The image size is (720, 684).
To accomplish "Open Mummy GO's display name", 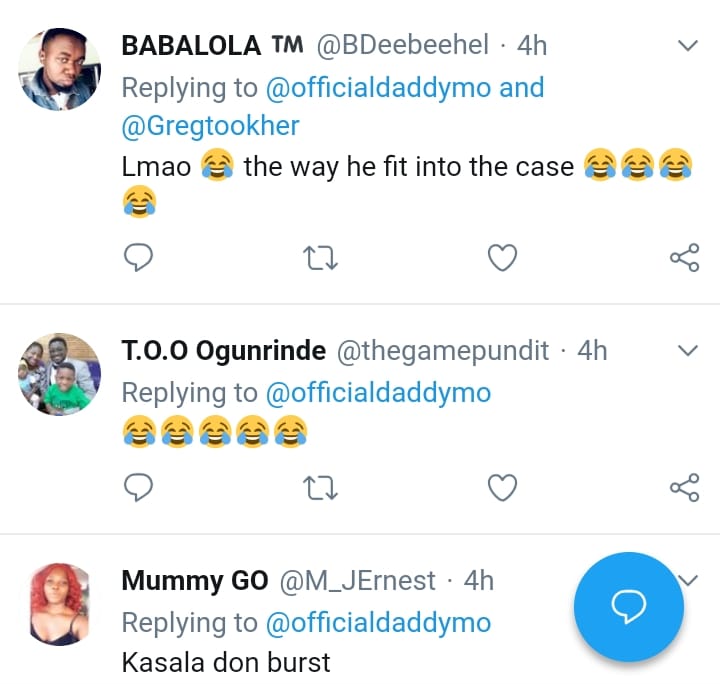I will (x=194, y=581).
